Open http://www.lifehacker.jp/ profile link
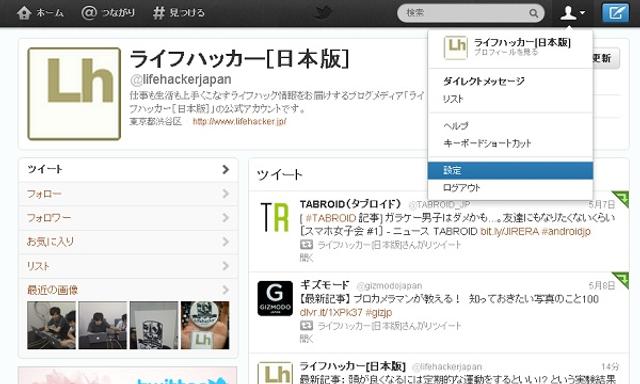Screen dimensions: 640x384 [x=240, y=122]
